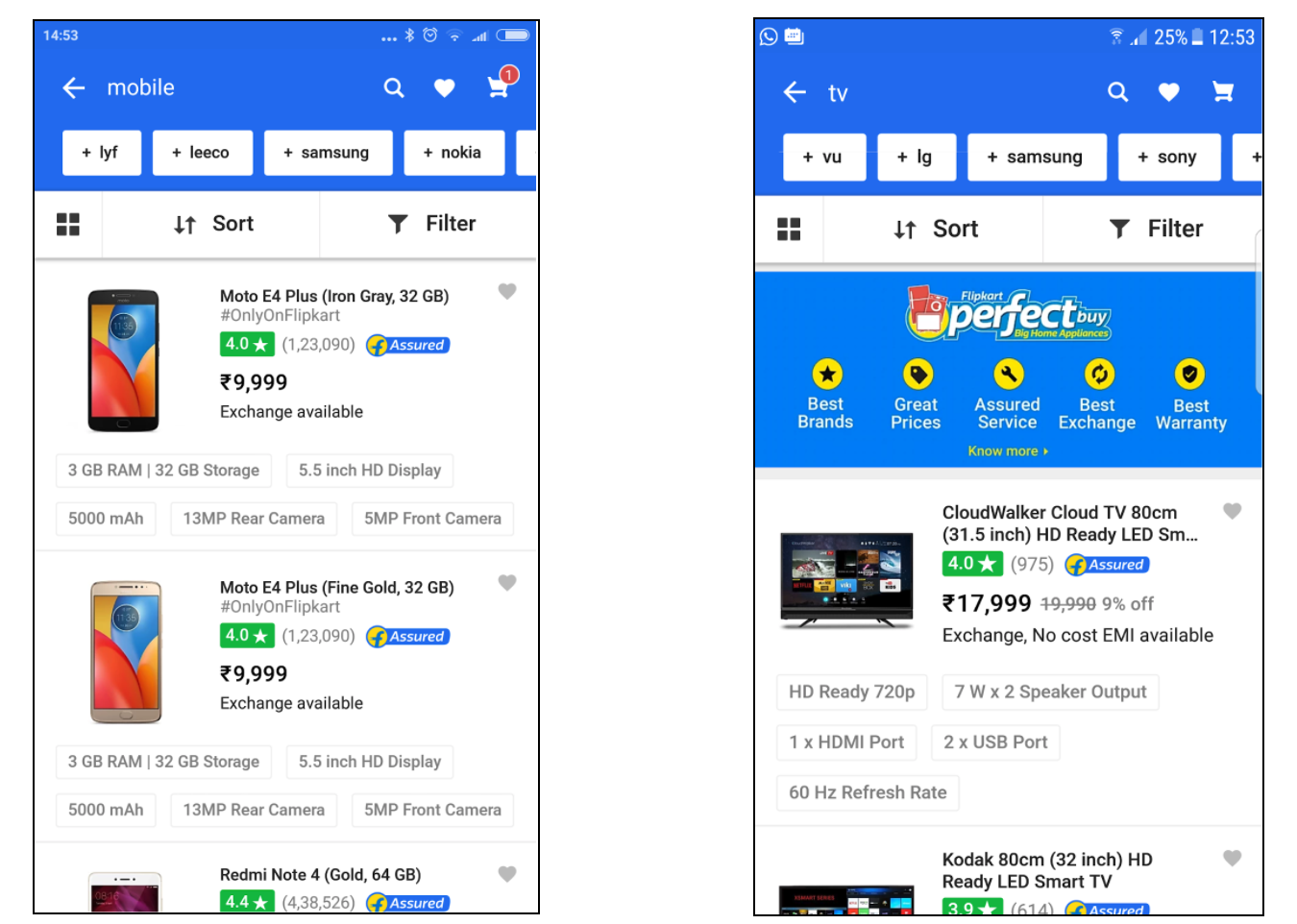
Task: Open the CloudWalker TV product thumbnail
Action: pyautogui.click(x=845, y=579)
